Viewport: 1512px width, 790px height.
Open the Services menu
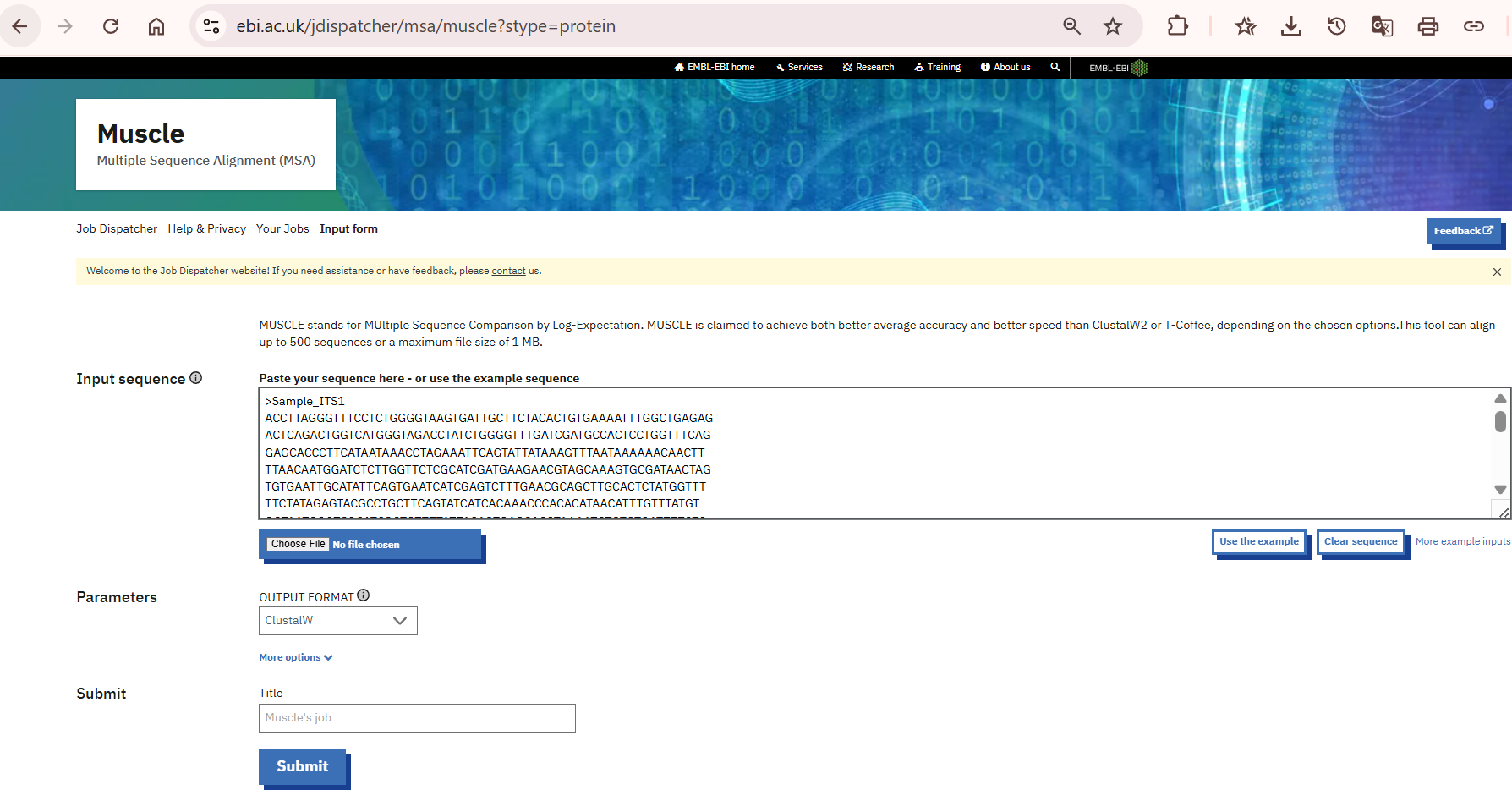click(x=799, y=67)
